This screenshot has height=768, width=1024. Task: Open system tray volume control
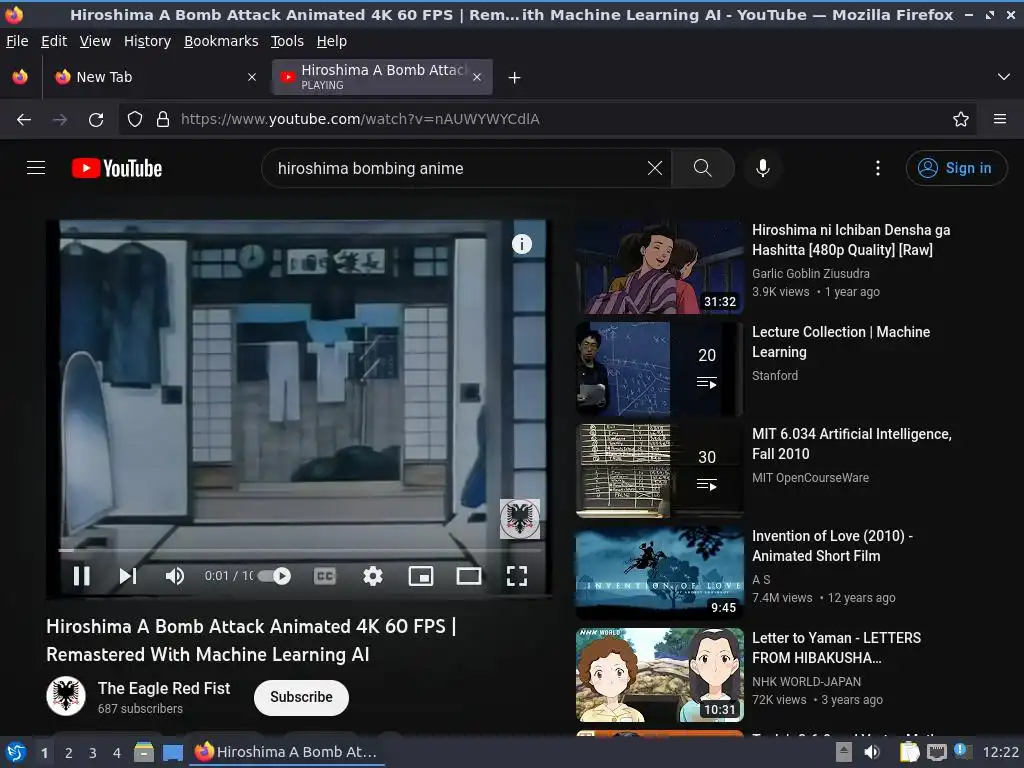tap(872, 752)
